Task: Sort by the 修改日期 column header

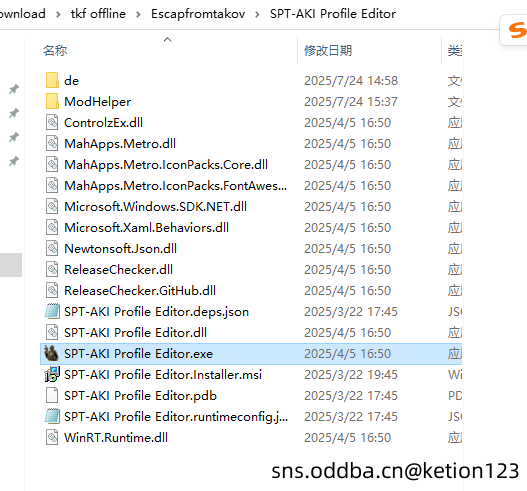Action: 328,51
